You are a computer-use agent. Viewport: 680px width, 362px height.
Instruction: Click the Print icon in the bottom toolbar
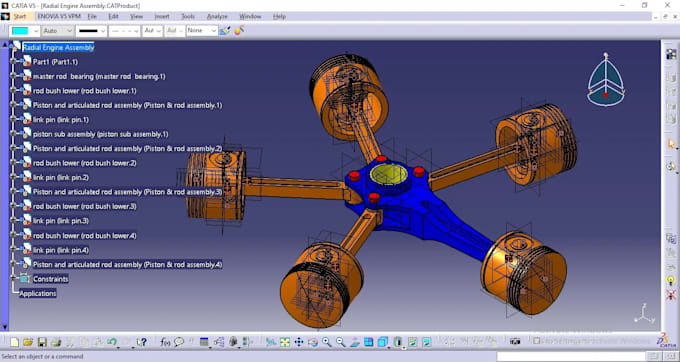point(56,342)
